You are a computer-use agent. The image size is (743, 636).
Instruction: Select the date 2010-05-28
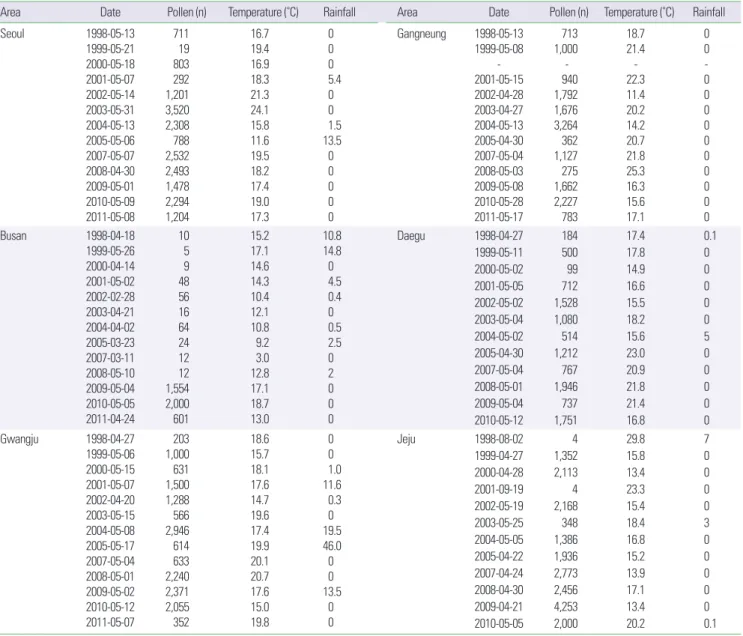pyautogui.click(x=499, y=202)
